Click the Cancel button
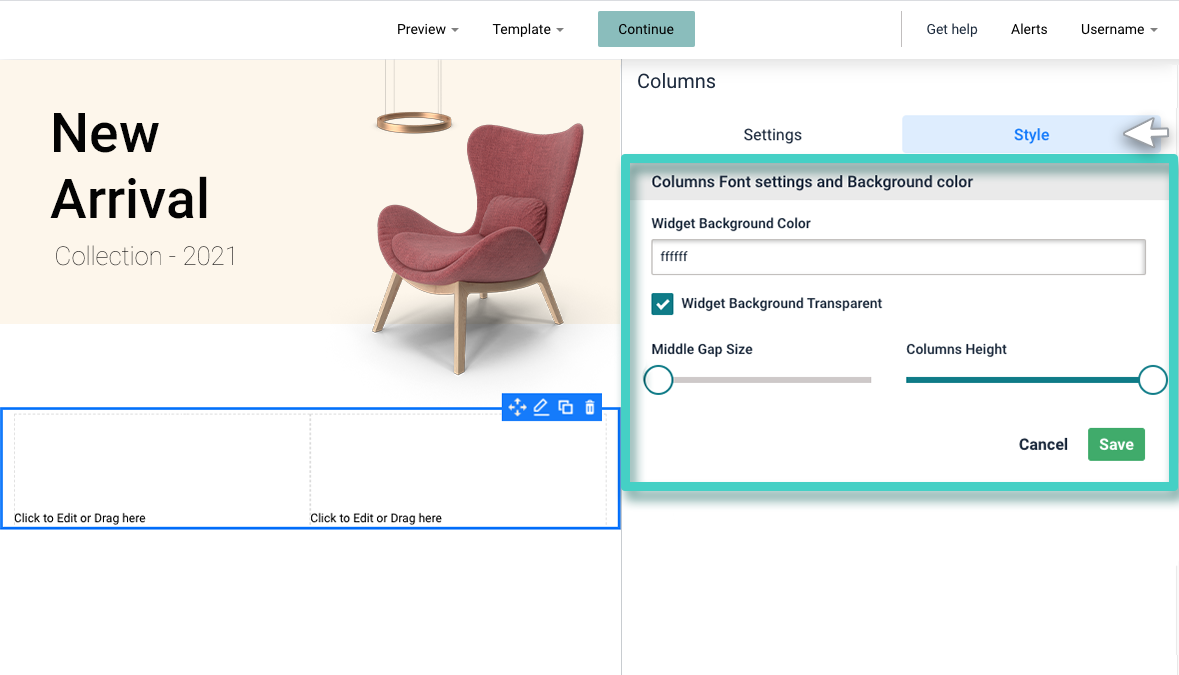 click(x=1043, y=444)
